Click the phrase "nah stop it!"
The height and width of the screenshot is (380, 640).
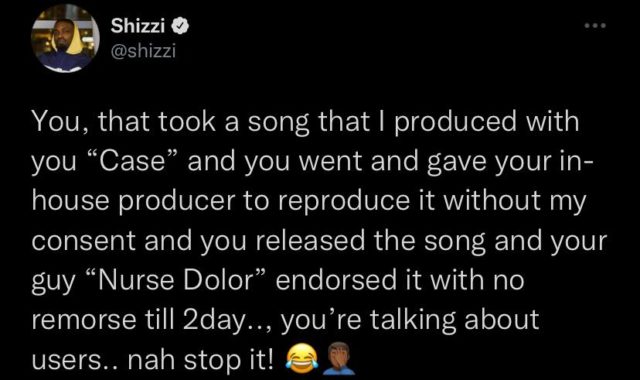pos(200,360)
